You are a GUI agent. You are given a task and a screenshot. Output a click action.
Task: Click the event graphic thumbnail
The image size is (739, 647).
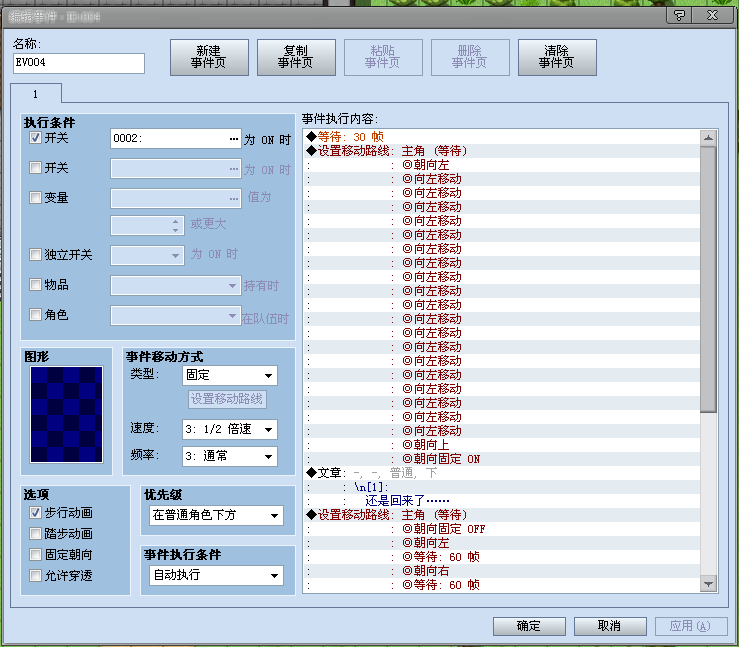(66, 414)
